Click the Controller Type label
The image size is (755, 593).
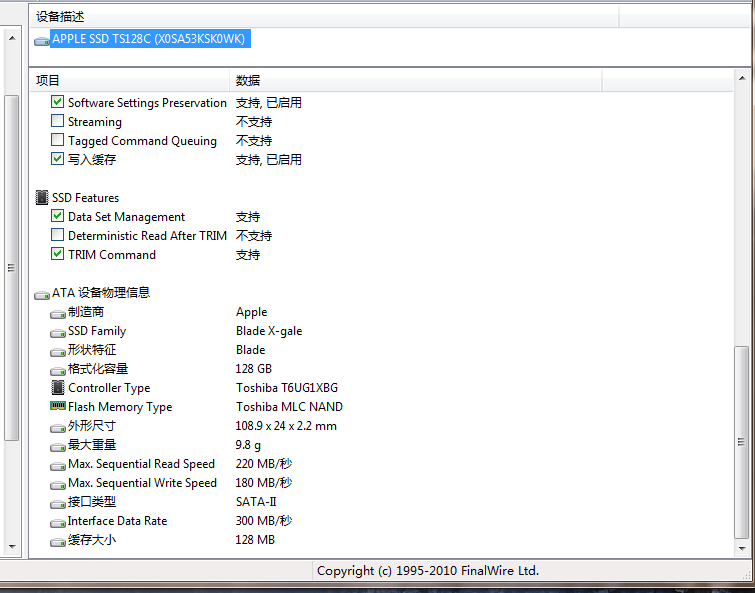pos(109,388)
